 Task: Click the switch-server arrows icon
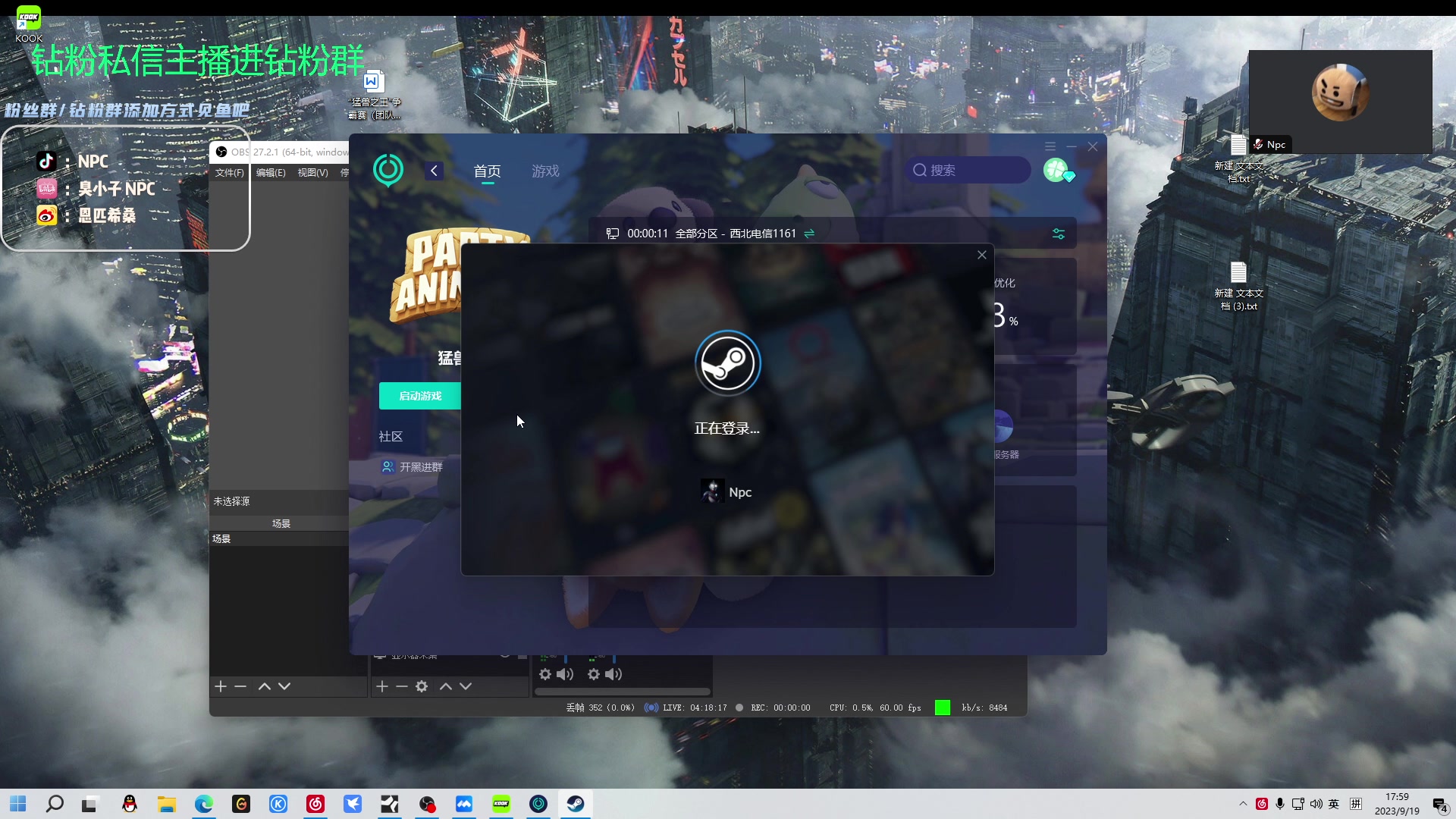[x=809, y=234]
